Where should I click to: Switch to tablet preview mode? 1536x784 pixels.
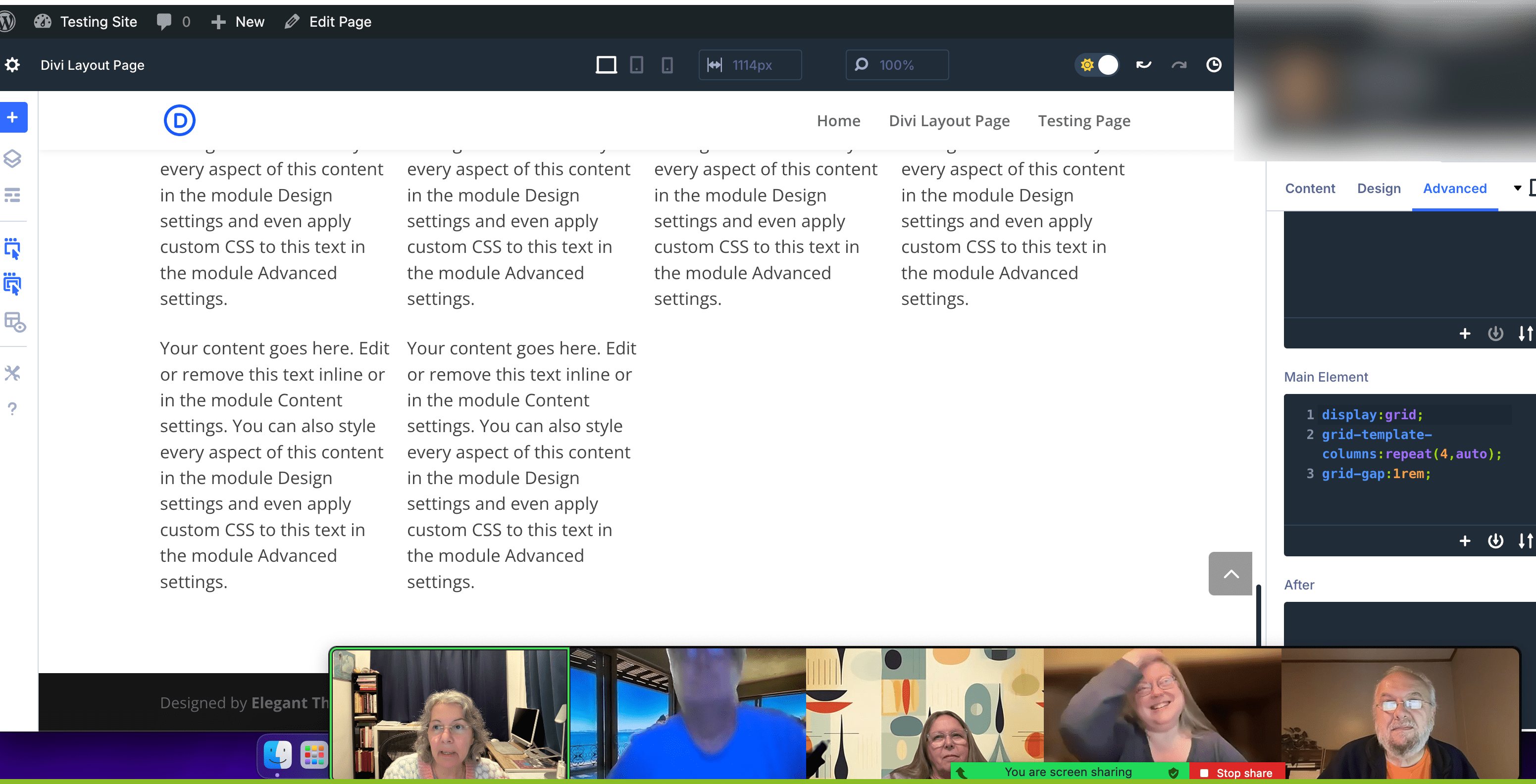tap(637, 64)
